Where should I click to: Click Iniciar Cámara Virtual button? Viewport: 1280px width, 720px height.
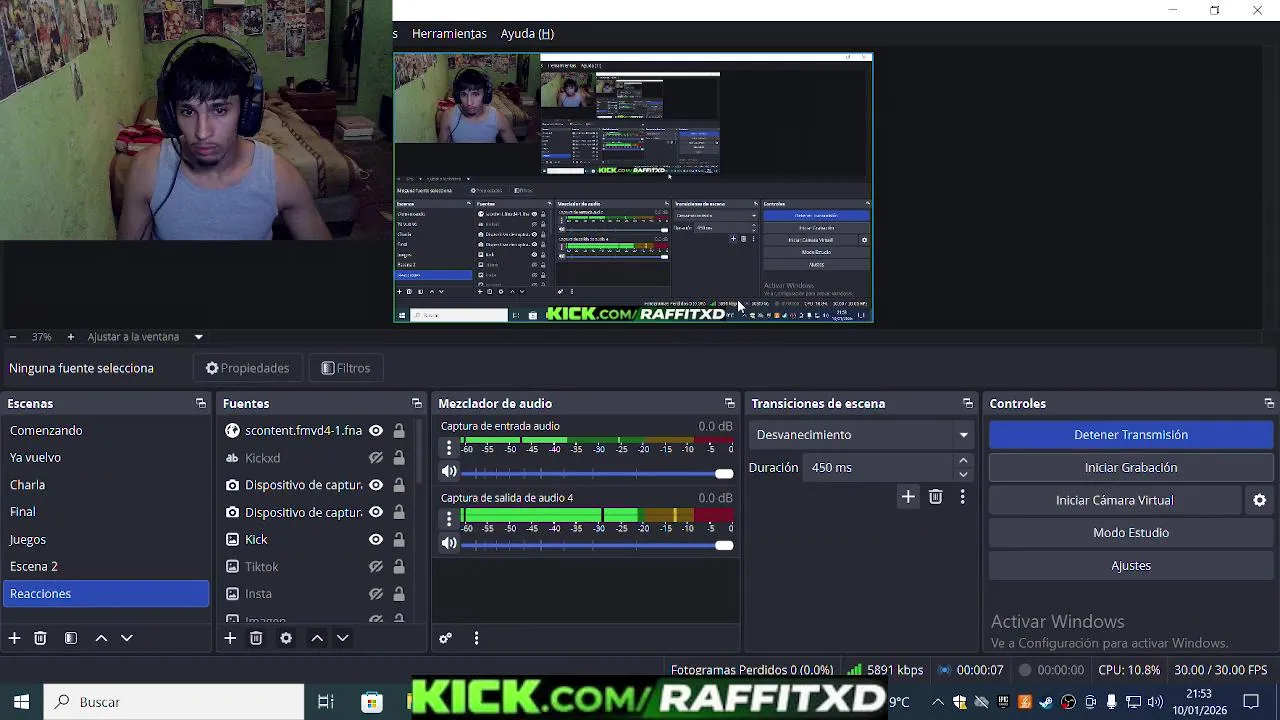[x=1115, y=500]
